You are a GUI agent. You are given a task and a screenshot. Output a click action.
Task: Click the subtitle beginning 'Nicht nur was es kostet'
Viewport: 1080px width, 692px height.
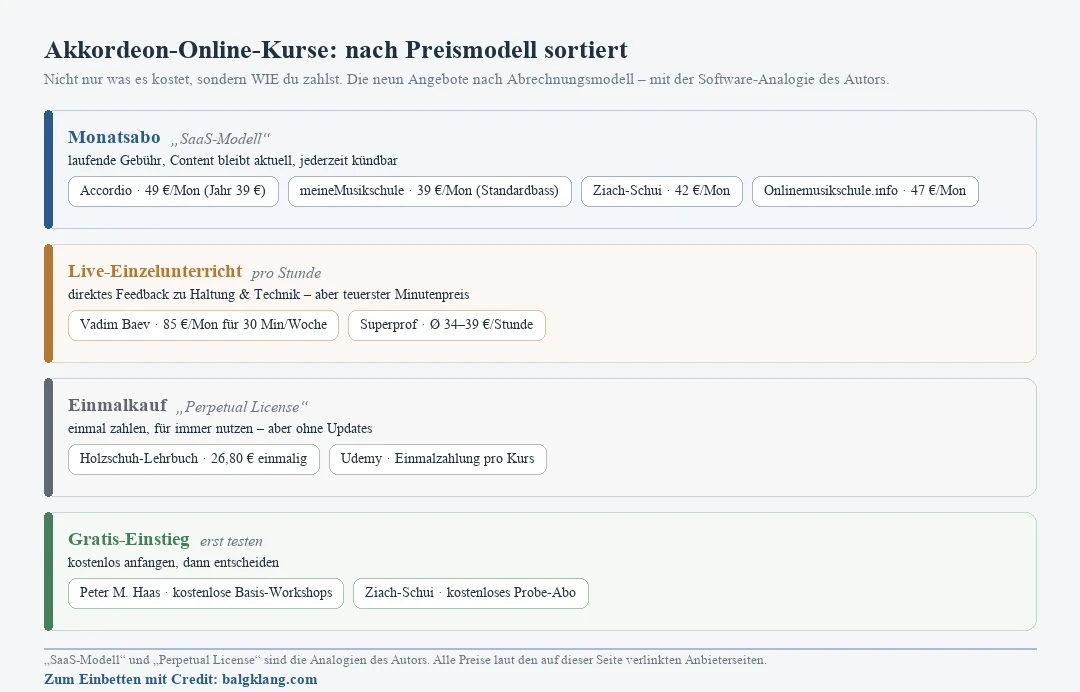[x=466, y=79]
